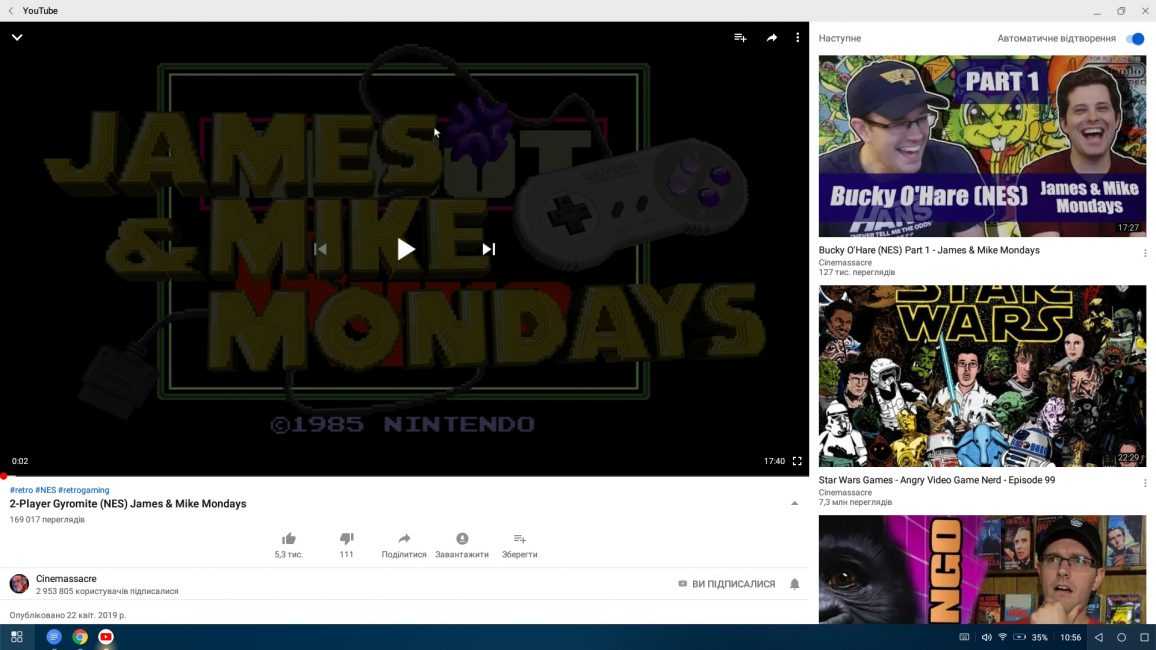The height and width of the screenshot is (650, 1156).
Task: Click the red video progress scrubber
Action: click(3, 476)
